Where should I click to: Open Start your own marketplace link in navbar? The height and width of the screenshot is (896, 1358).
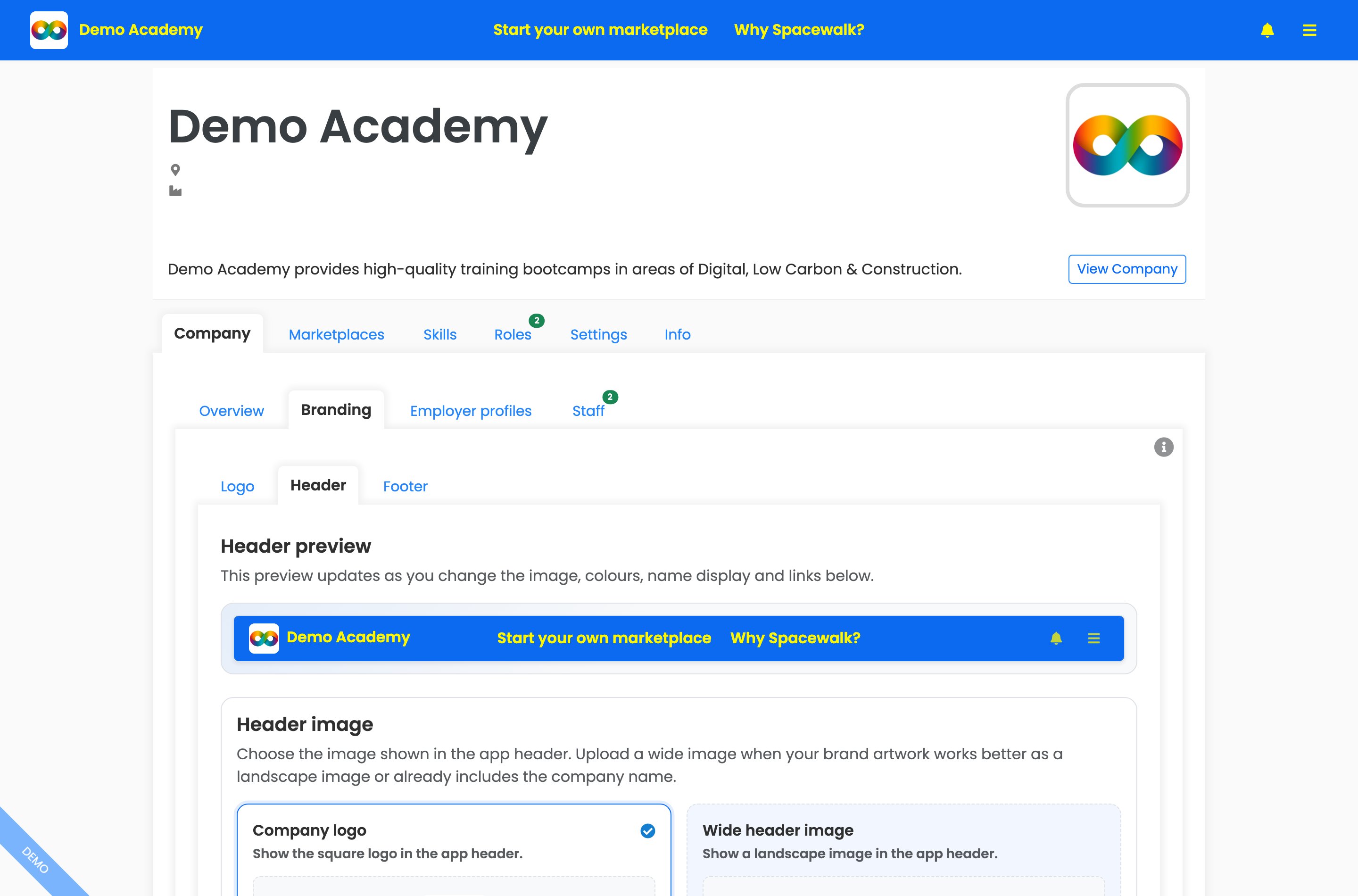point(600,30)
